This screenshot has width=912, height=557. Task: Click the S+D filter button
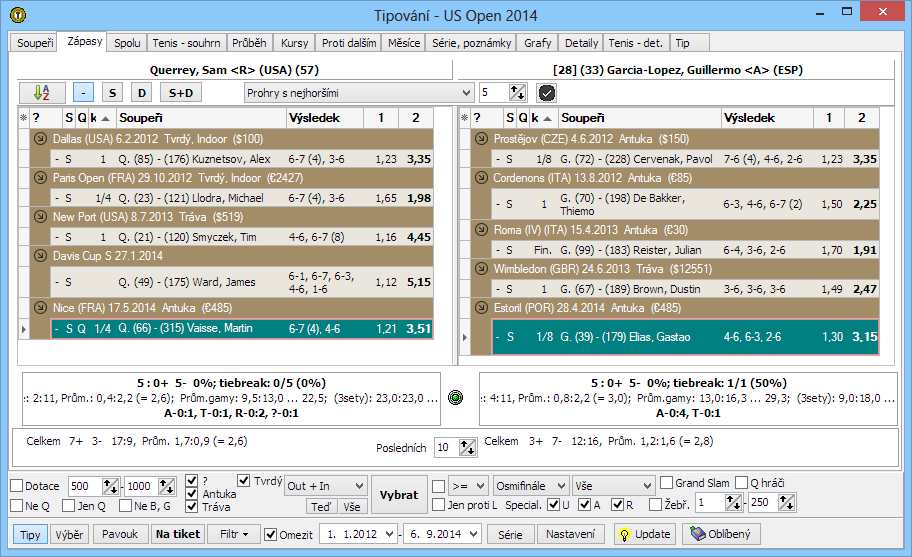(181, 93)
